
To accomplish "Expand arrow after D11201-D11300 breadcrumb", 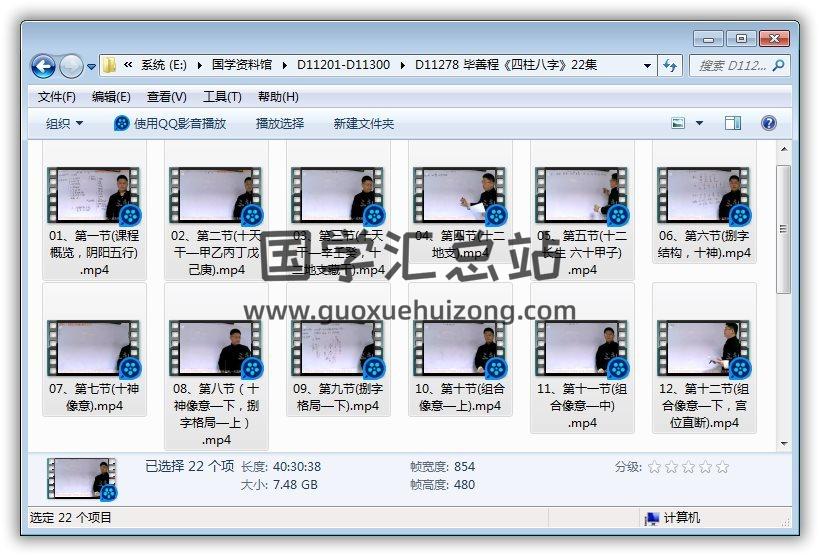I will (403, 65).
